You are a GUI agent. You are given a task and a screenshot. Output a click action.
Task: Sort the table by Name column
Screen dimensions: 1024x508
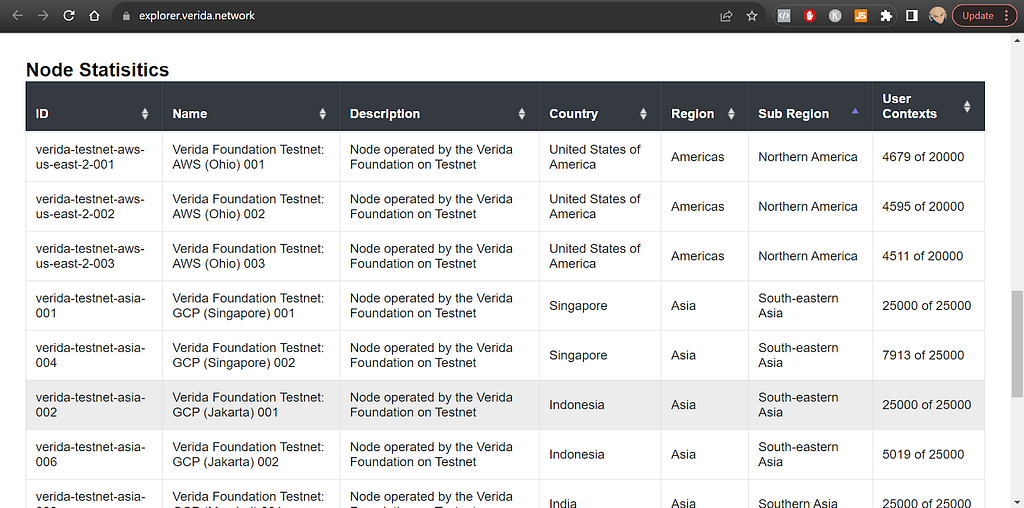[x=322, y=114]
